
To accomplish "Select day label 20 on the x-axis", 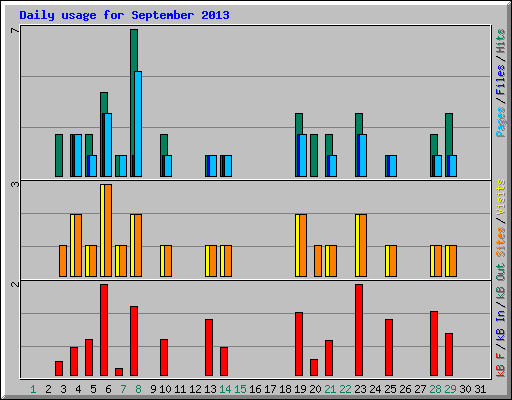I will point(315,389).
